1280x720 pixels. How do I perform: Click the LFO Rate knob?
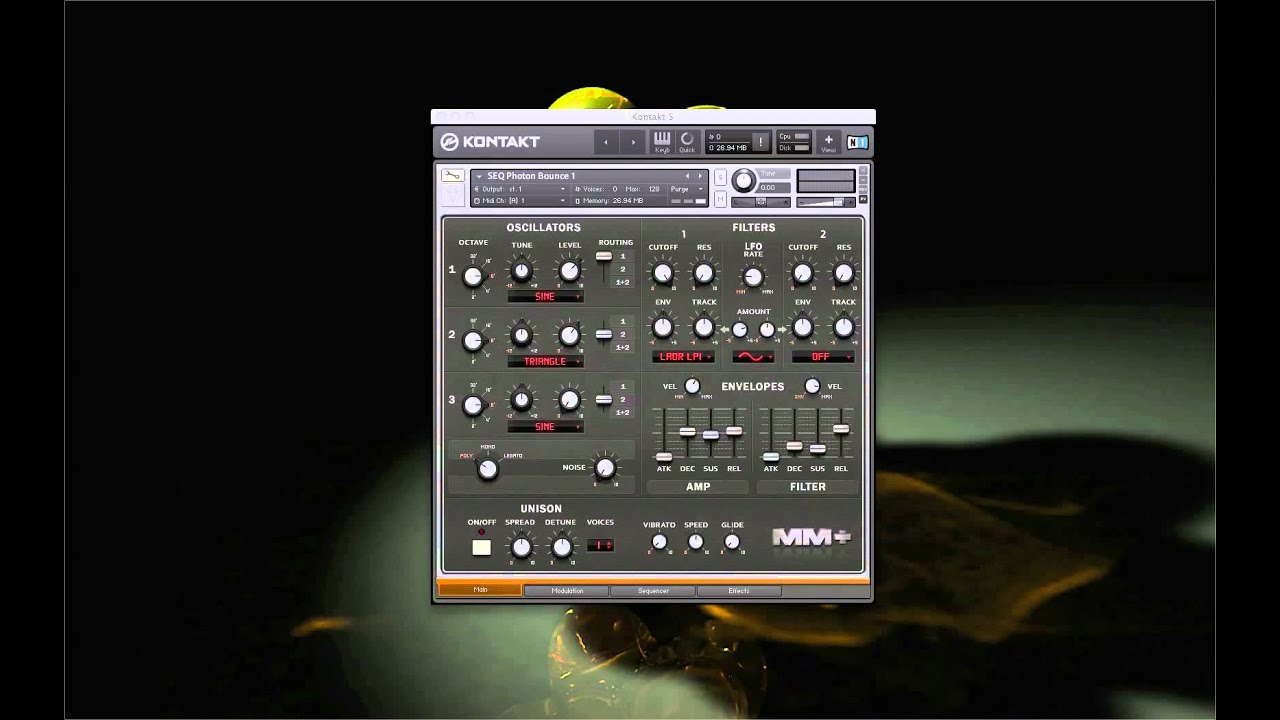point(753,277)
